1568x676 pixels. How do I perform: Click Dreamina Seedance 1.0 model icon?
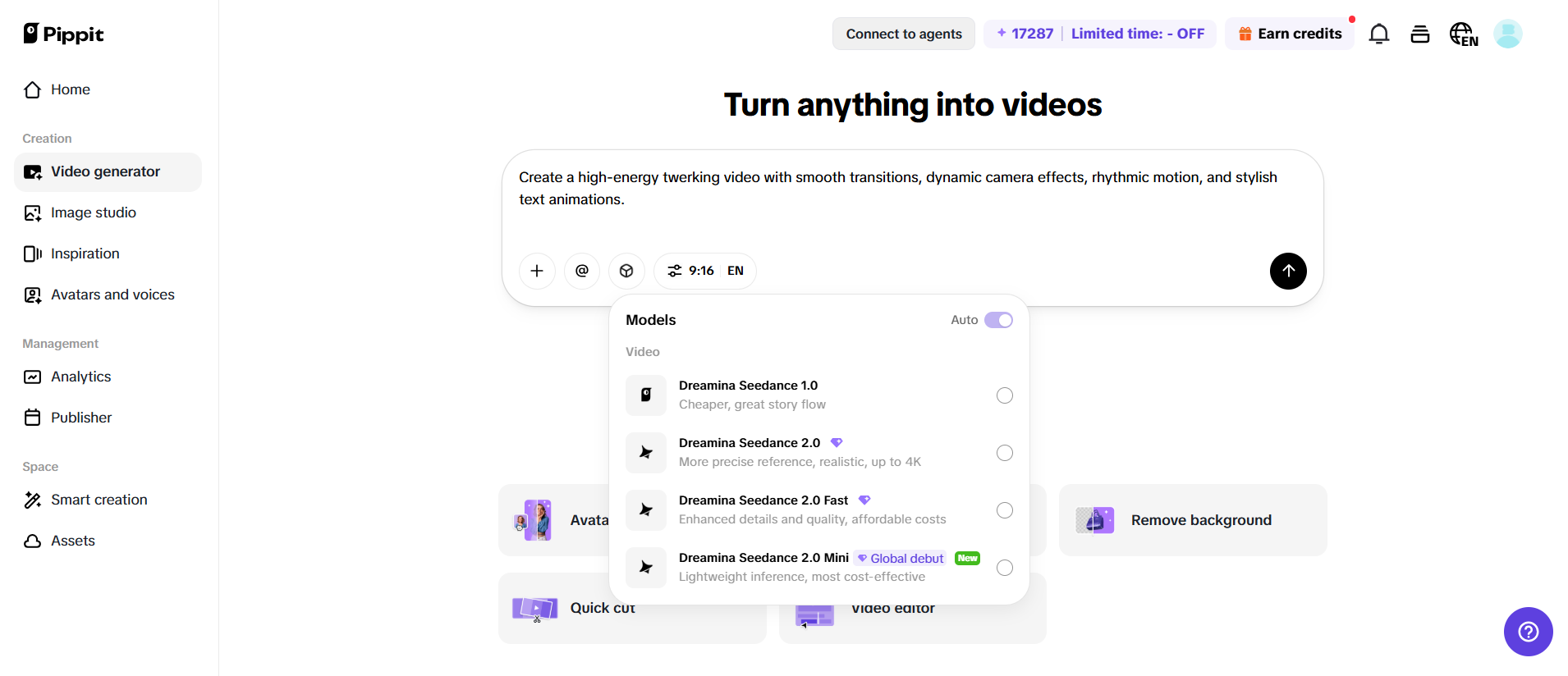[646, 395]
